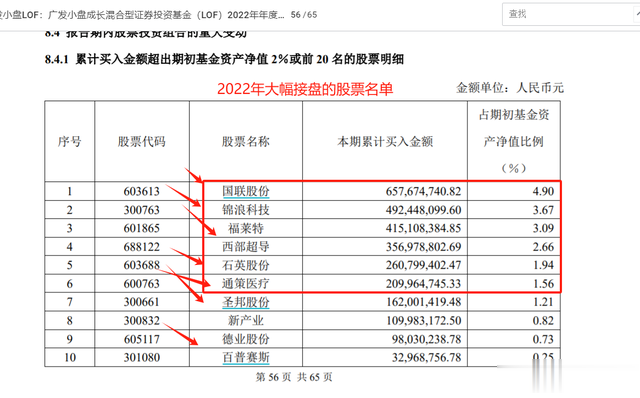Click percentage value 1.21
Screen dimensions: 640x398
543,302
